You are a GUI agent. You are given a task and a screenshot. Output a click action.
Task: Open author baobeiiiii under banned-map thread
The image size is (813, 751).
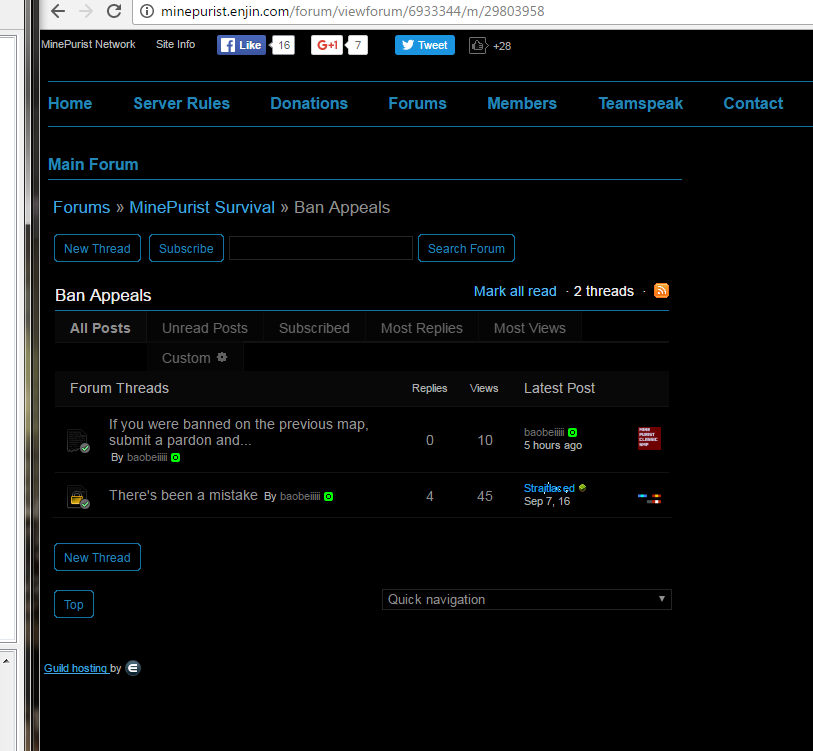pyautogui.click(x=147, y=457)
